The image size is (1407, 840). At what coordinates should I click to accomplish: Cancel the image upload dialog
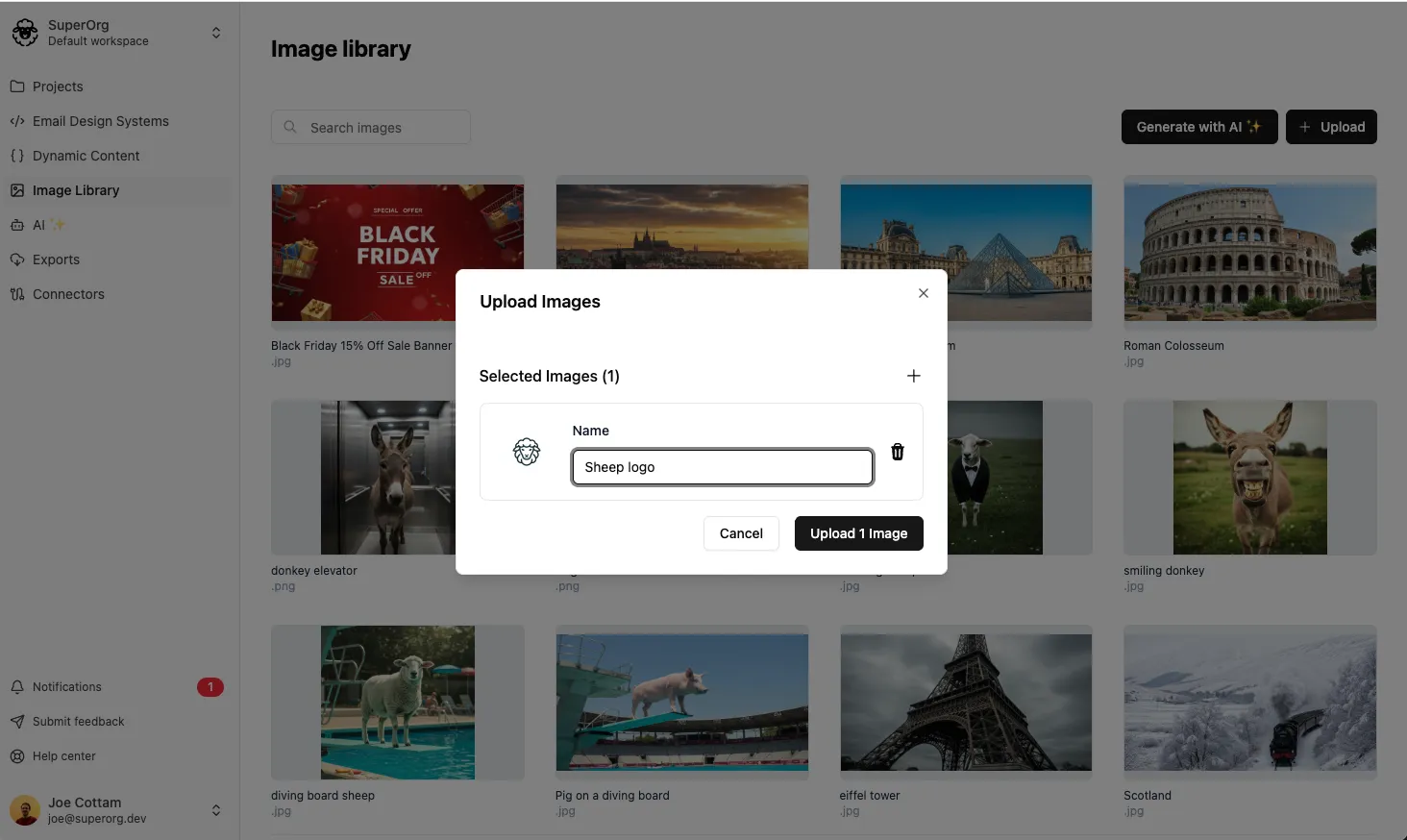pyautogui.click(x=740, y=533)
